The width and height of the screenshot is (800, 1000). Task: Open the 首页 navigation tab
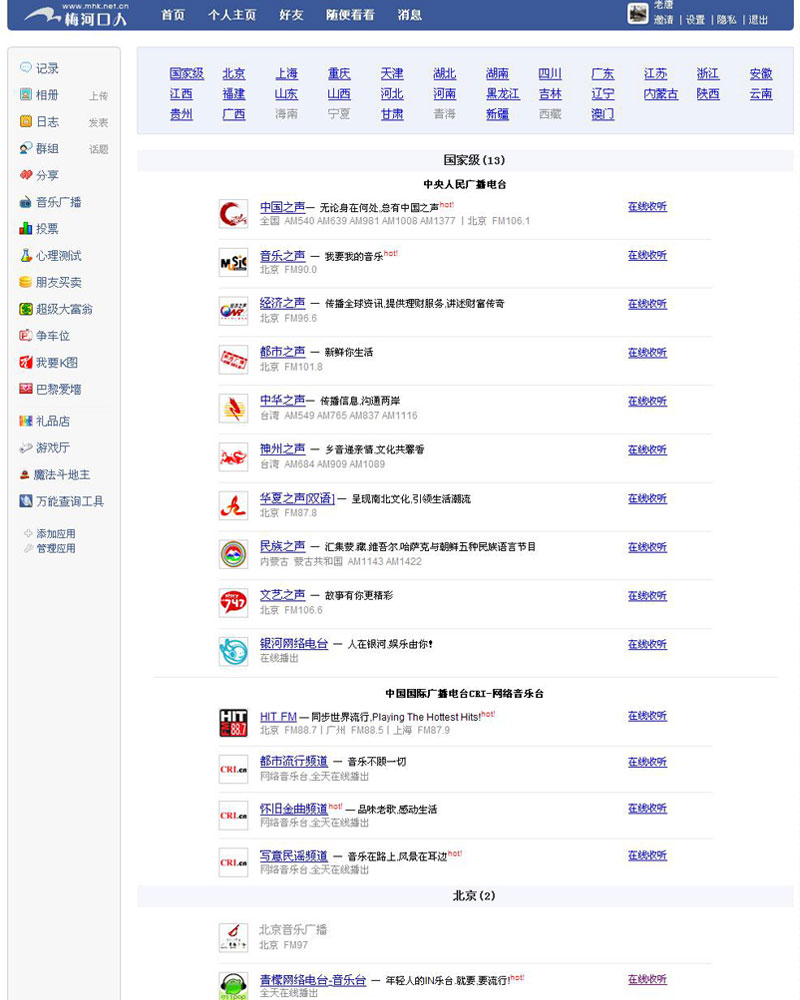[x=173, y=15]
